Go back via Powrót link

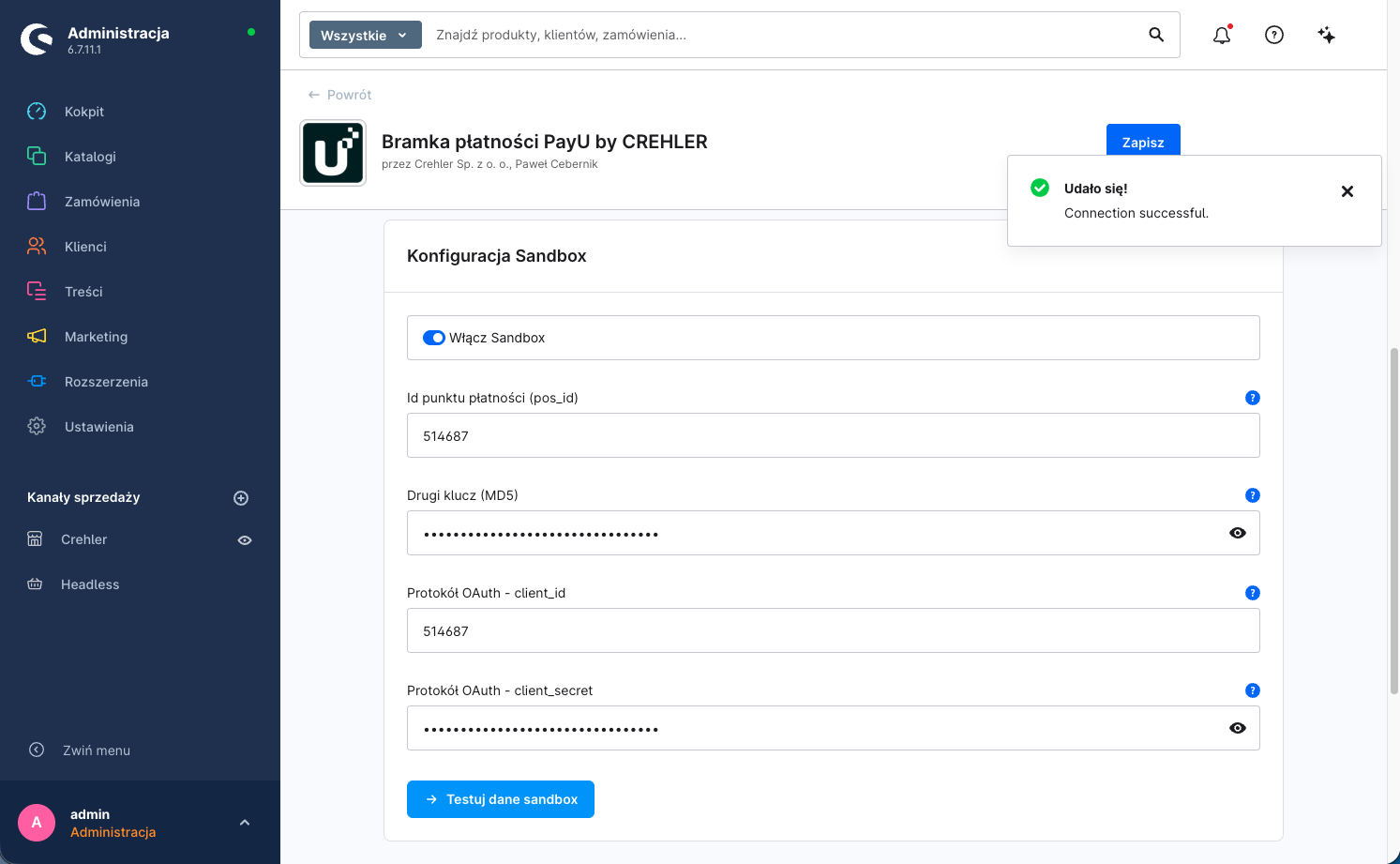point(339,95)
